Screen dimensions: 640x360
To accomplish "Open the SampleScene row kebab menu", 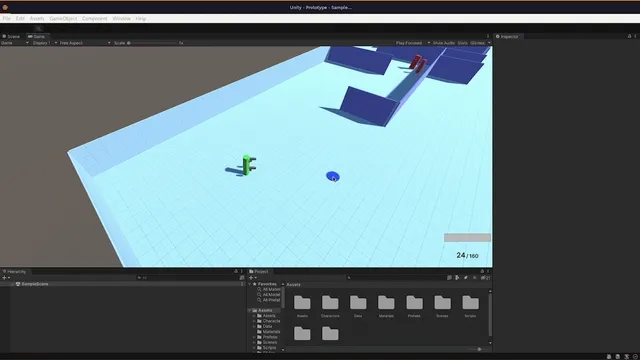I will 242,284.
